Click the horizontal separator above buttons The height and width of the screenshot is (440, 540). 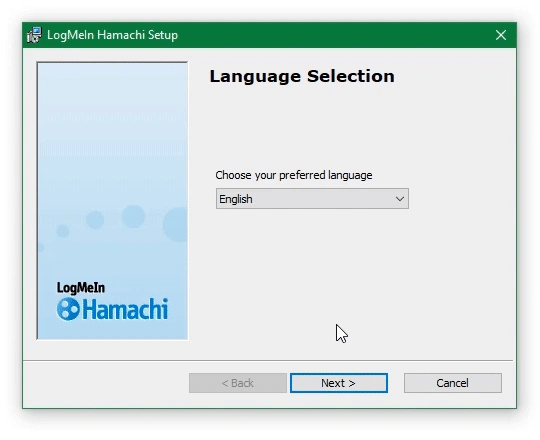(268, 360)
